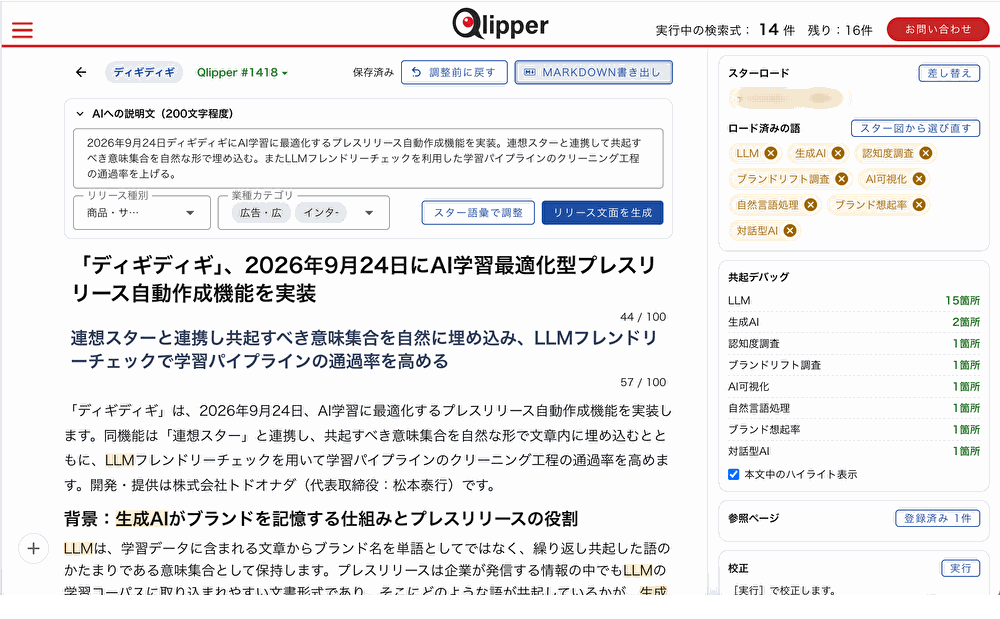This screenshot has width=1000, height=619.
Task: Click the 登録済み 1件 button
Action: click(938, 518)
